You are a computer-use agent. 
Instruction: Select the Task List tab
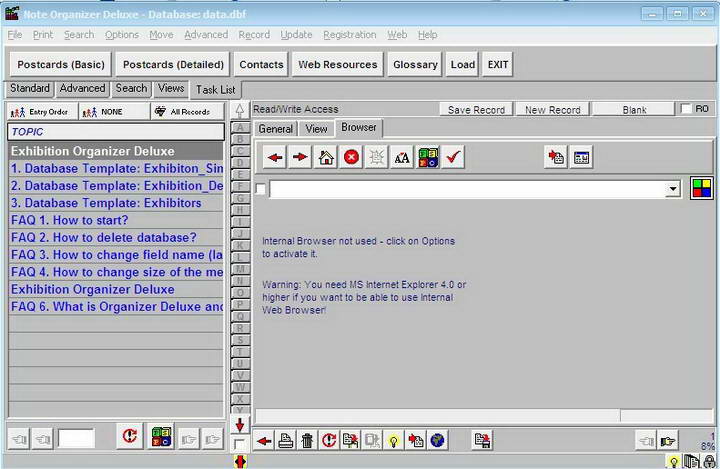tap(215, 90)
